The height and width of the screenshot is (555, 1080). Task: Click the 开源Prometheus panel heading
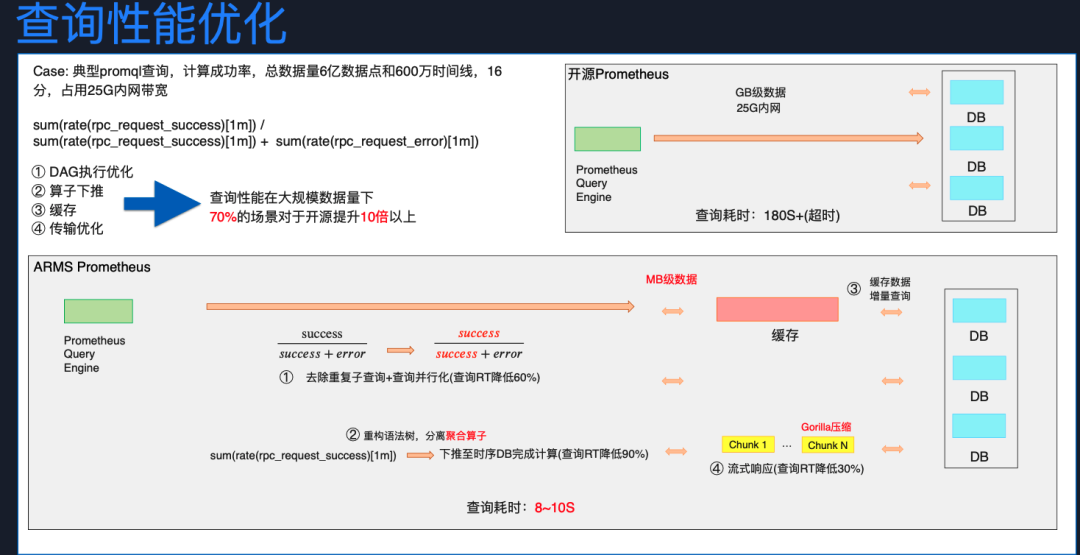[618, 74]
